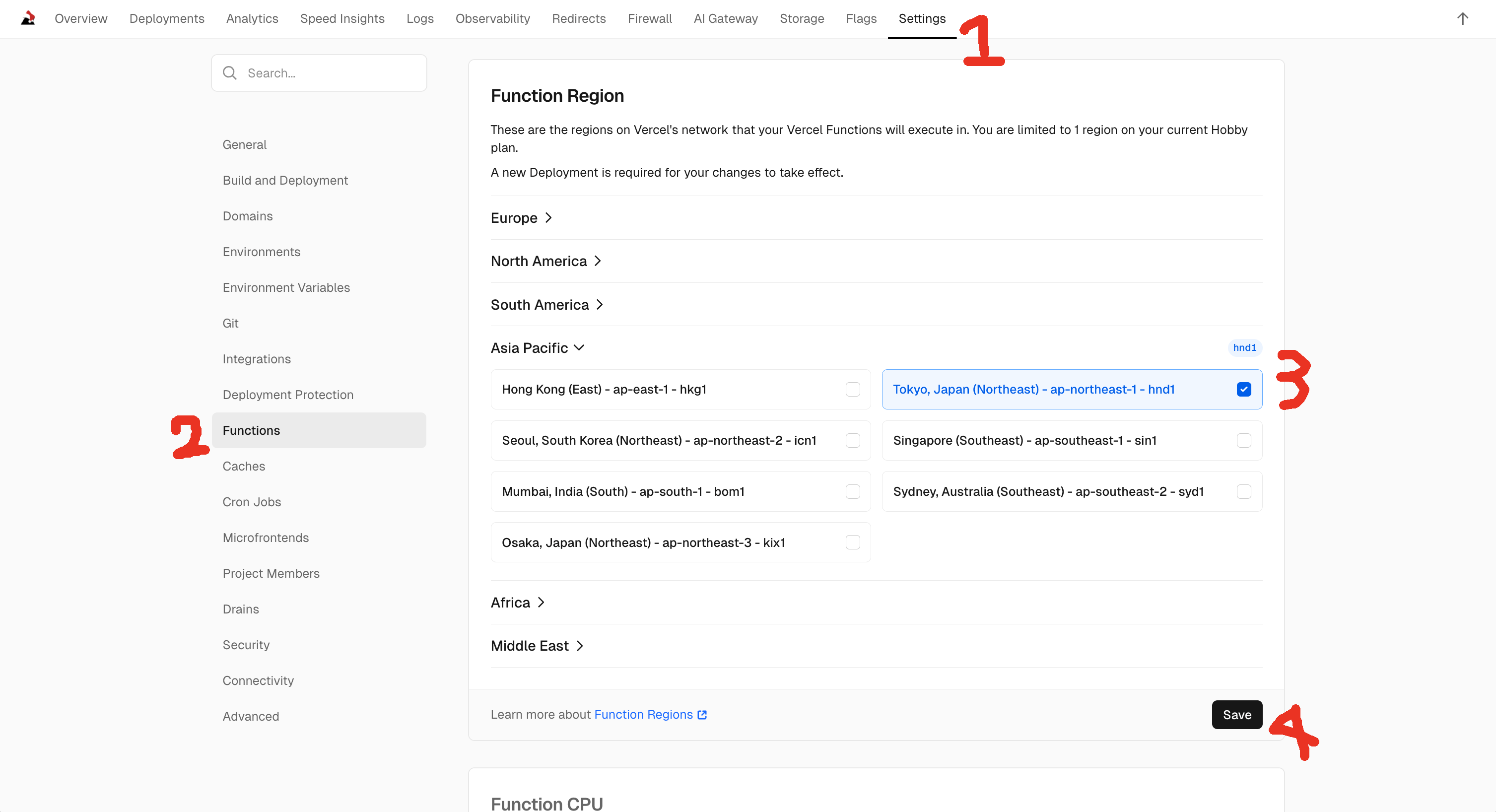This screenshot has width=1496, height=812.
Task: Go to Cron Jobs settings
Action: pos(252,502)
